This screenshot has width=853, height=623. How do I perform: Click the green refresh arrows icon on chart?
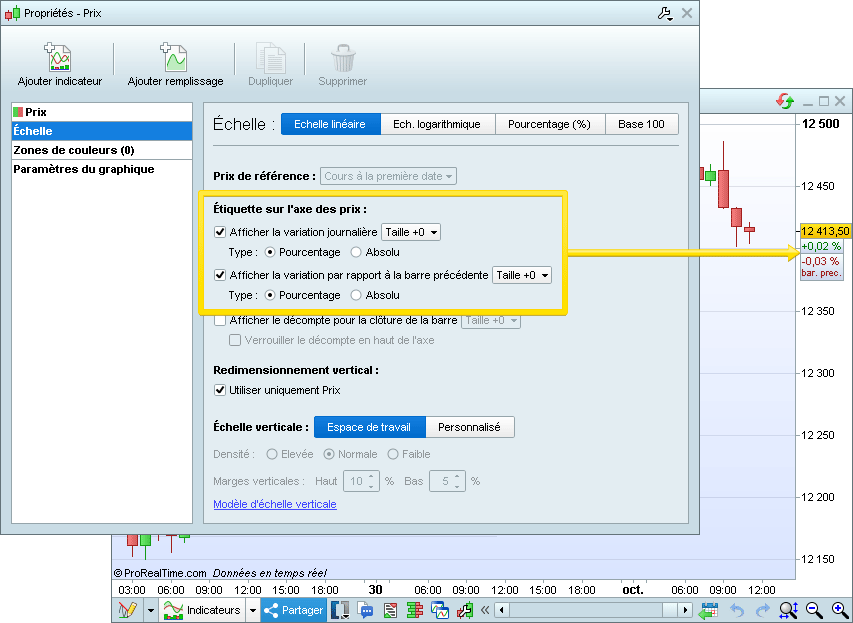coord(785,101)
